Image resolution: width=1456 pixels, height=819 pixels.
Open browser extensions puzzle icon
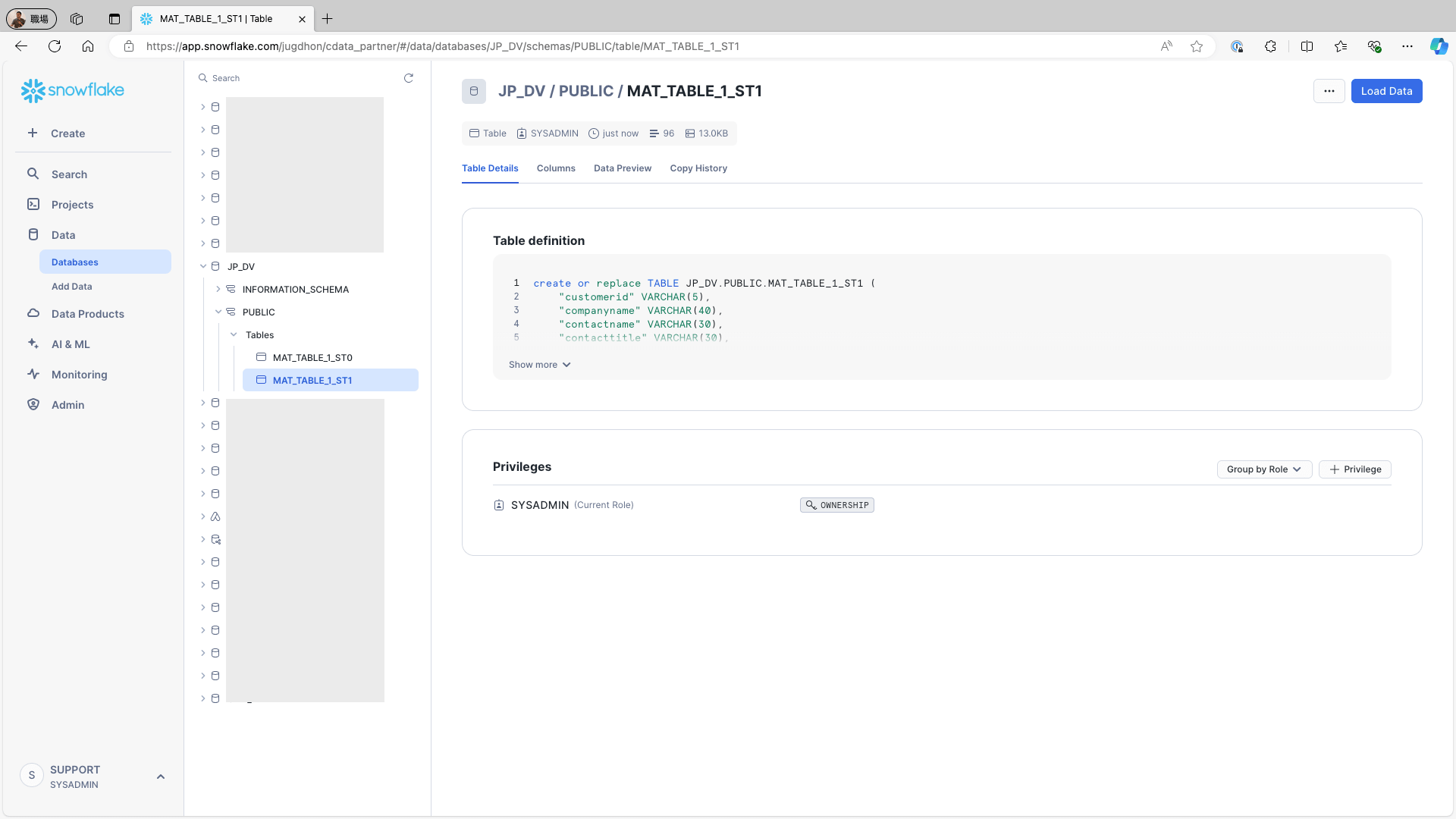[x=1270, y=46]
